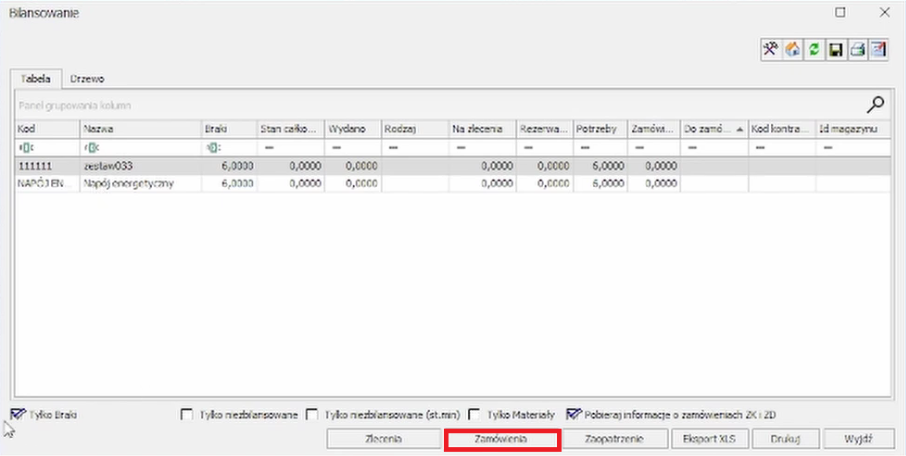The image size is (906, 456).
Task: Click the printer icon in toolbar
Action: point(857,50)
